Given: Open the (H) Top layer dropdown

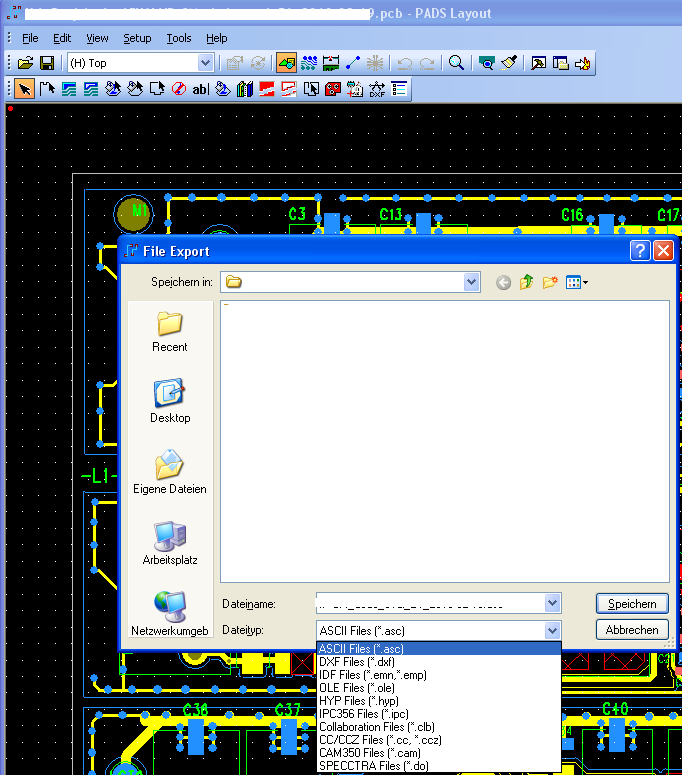Looking at the screenshot, I should (205, 63).
